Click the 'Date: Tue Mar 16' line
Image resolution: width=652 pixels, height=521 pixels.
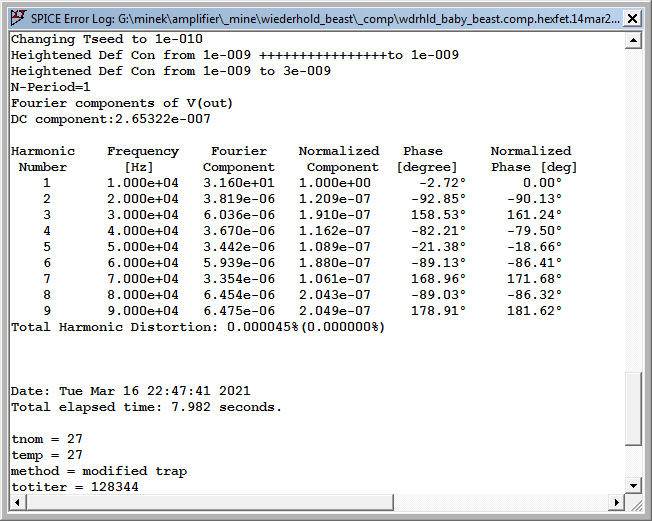[x=131, y=391]
